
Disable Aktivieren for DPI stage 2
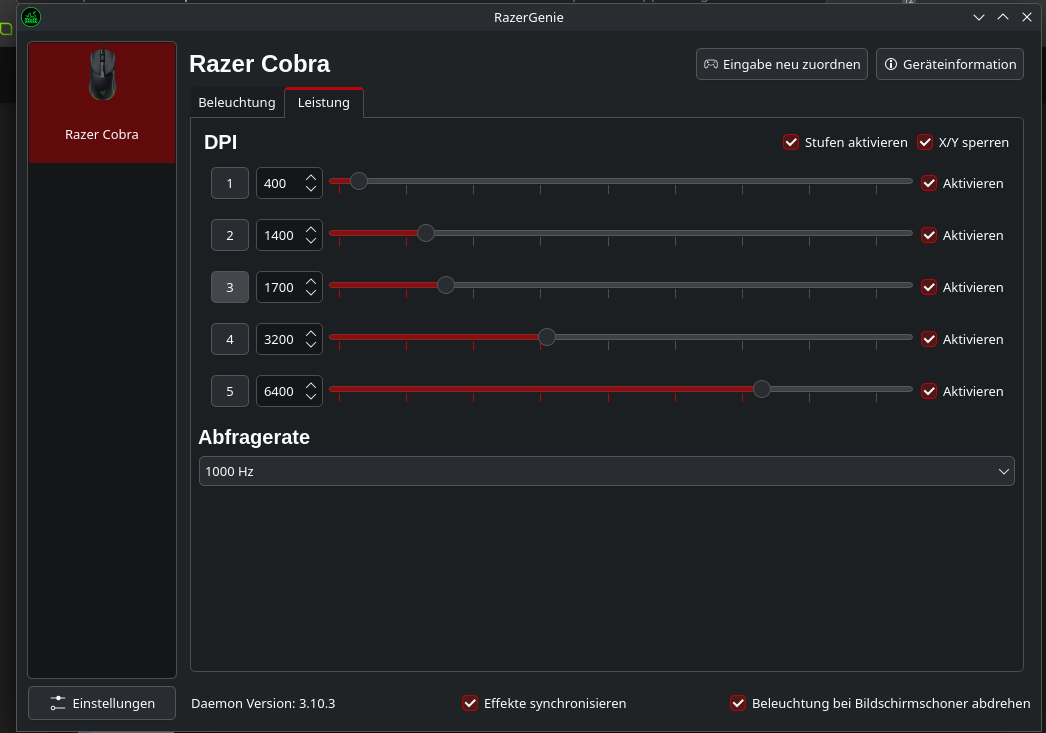929,235
